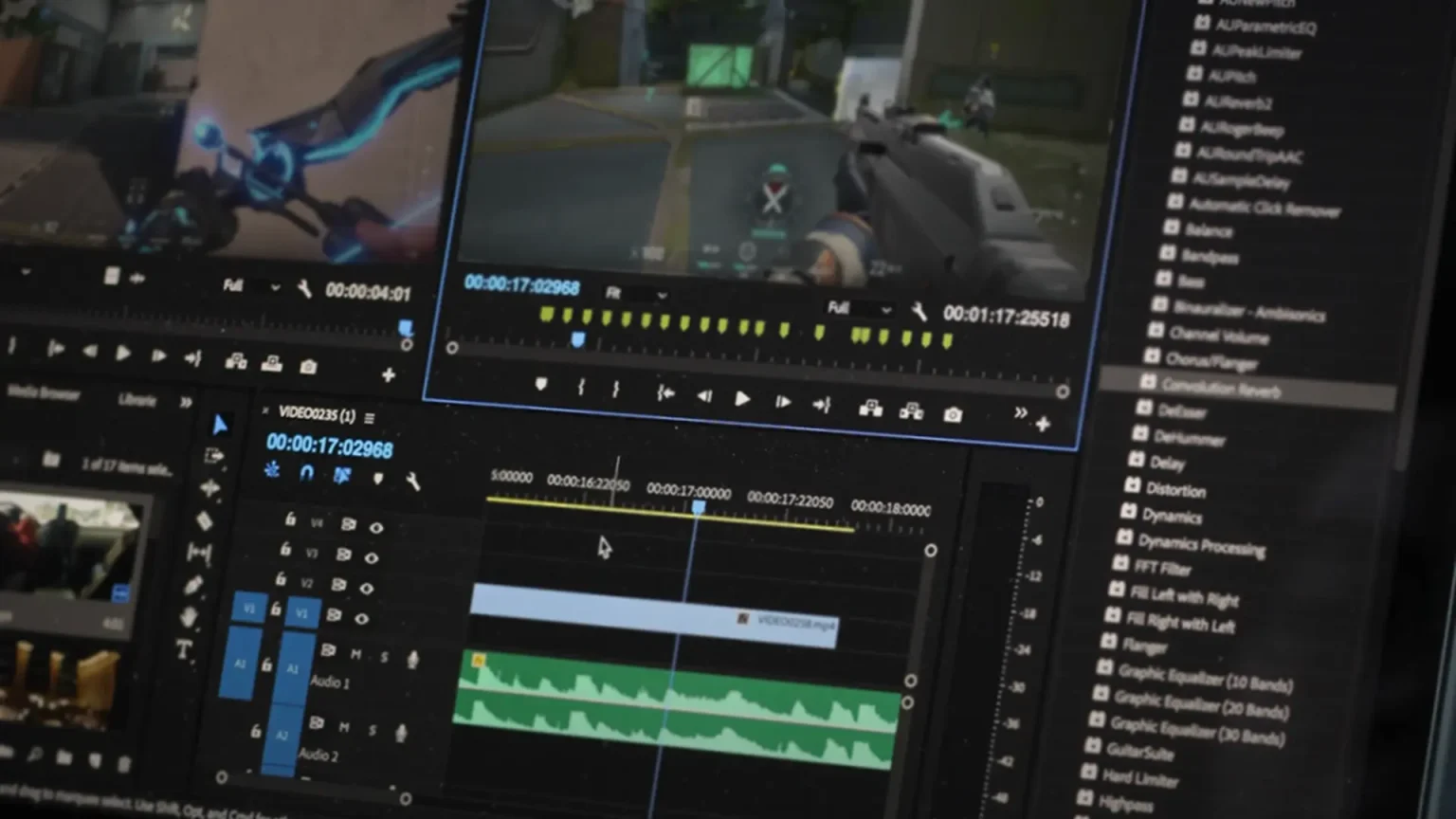Viewport: 1456px width, 819px height.
Task: Open Source Monitor Full resolution dropdown
Action: click(251, 285)
